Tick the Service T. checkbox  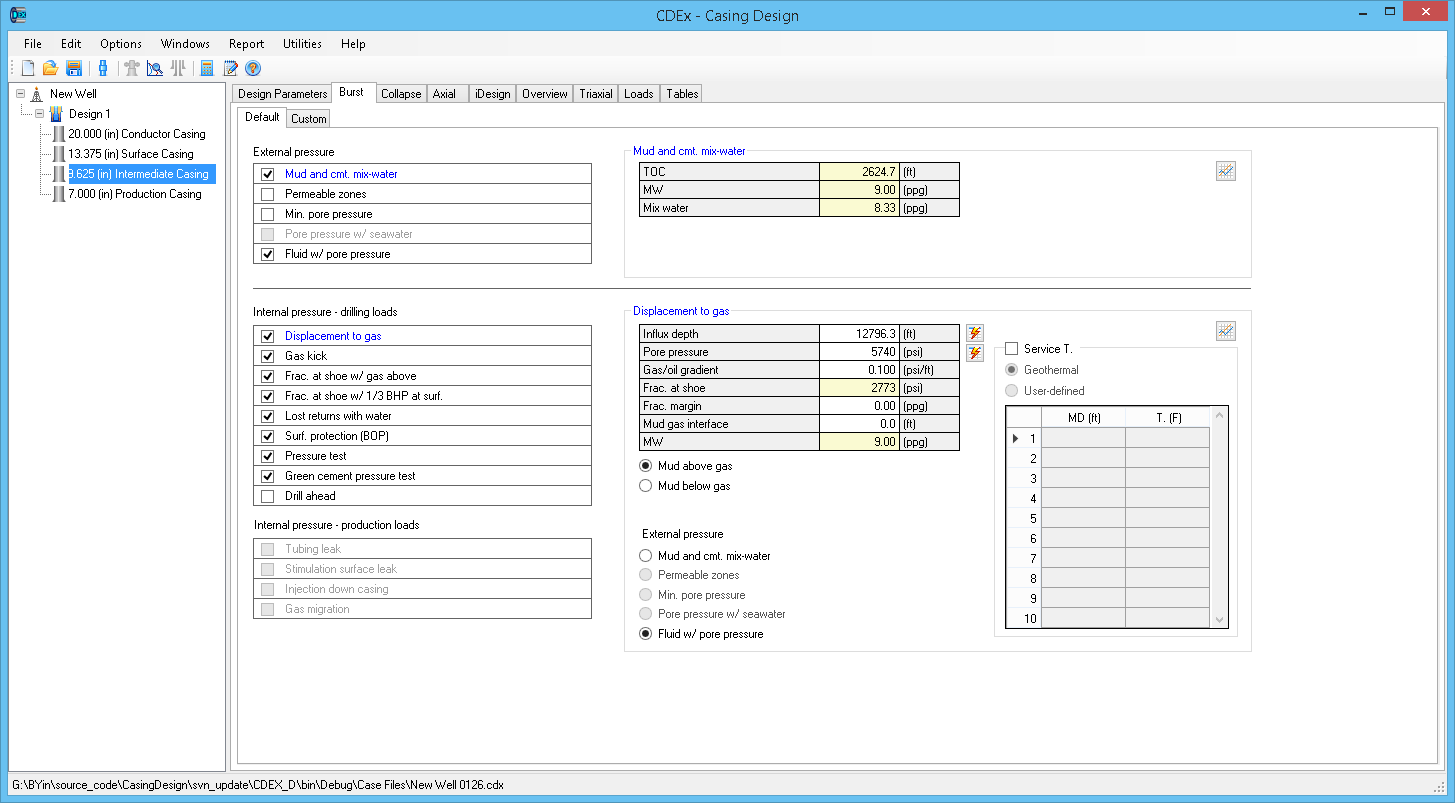pos(1011,349)
